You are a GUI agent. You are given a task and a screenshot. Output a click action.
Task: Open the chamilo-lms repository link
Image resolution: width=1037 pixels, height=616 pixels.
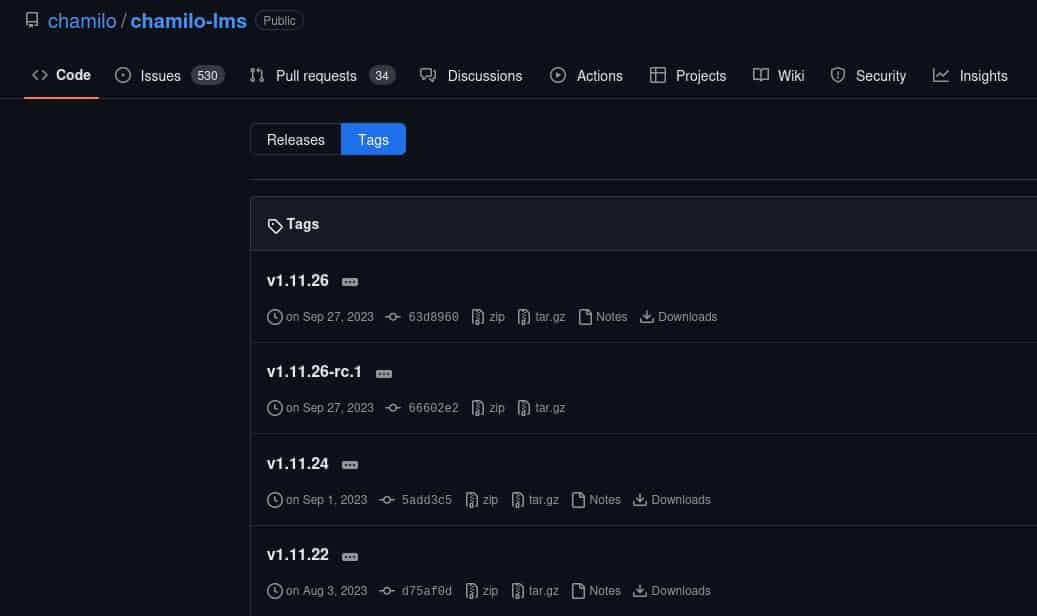(x=188, y=21)
